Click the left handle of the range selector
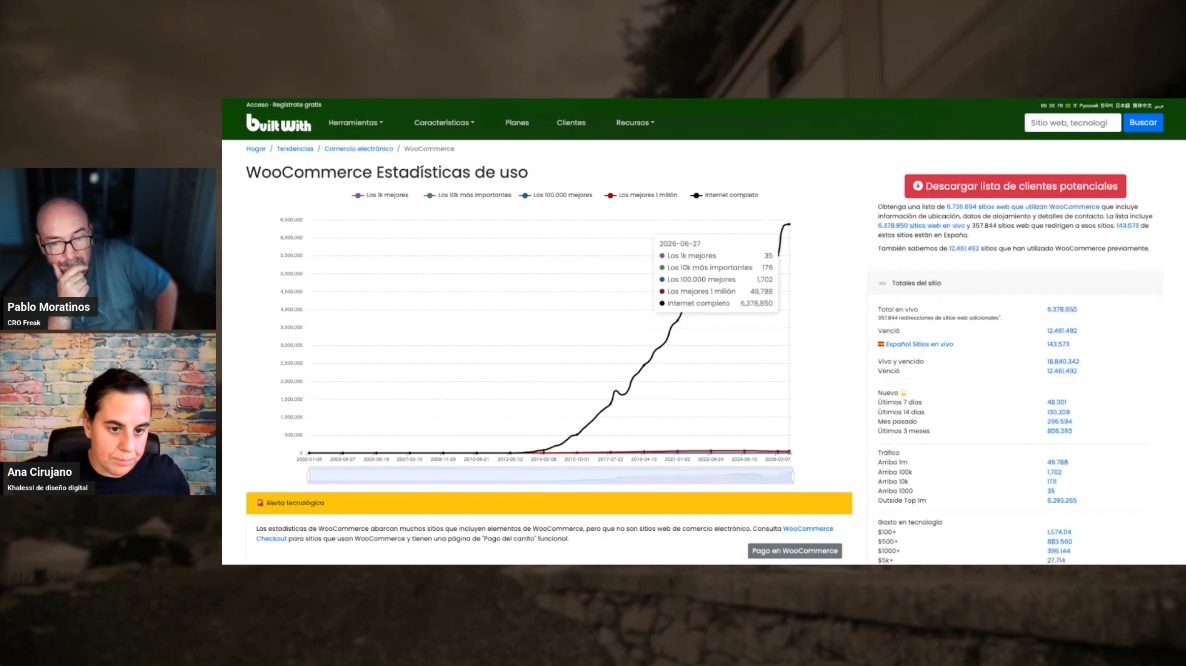The image size is (1186, 666). (x=309, y=475)
